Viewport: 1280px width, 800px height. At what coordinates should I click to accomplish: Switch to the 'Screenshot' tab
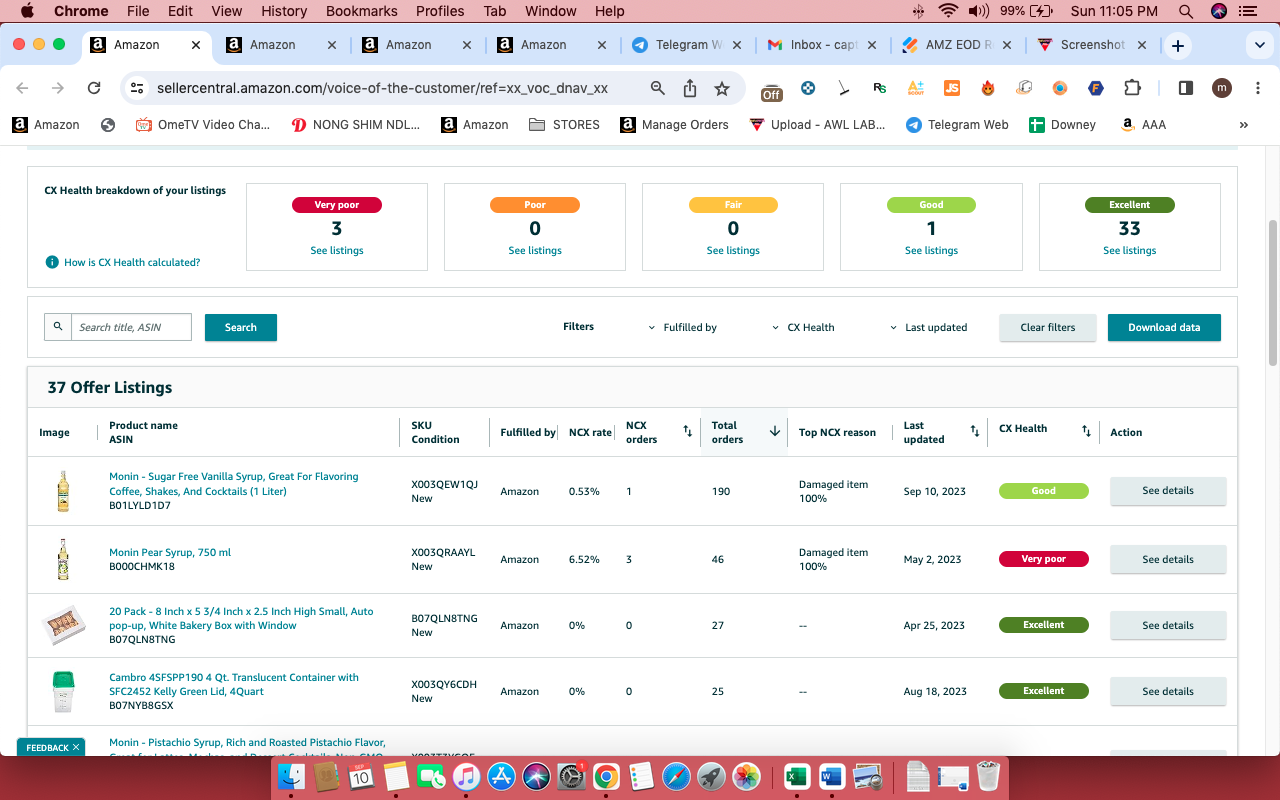click(x=1090, y=45)
